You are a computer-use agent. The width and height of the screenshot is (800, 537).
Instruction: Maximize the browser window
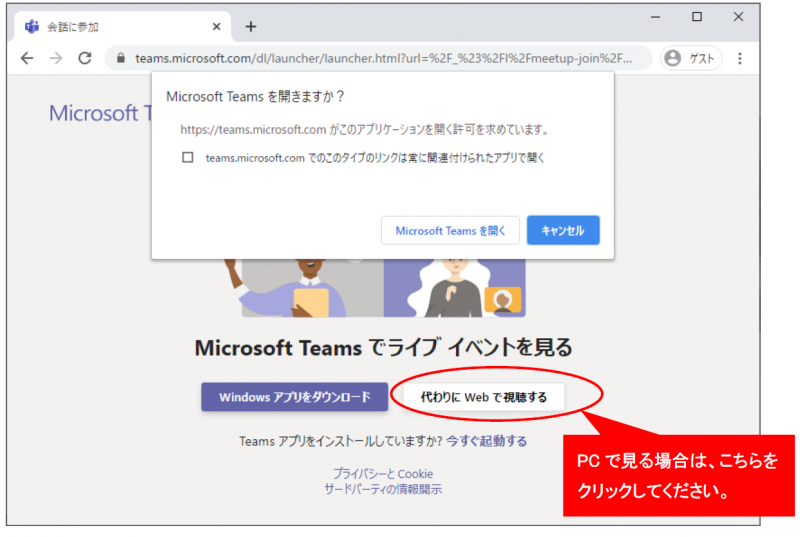(x=697, y=17)
